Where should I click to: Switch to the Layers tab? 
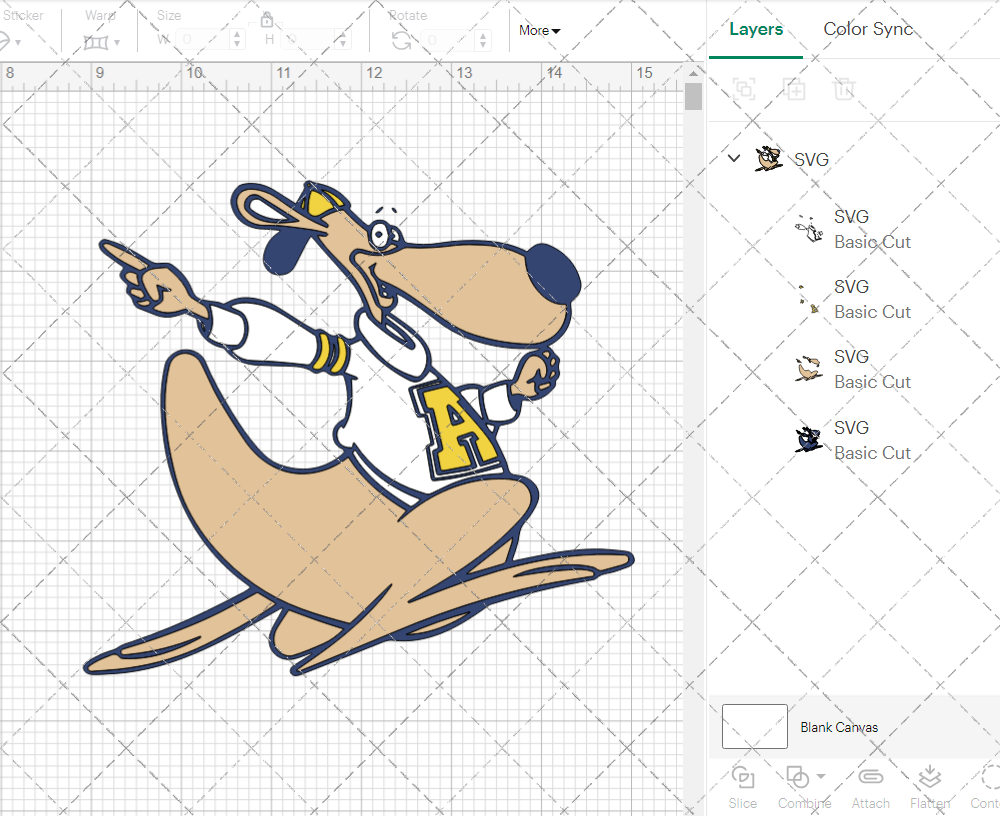756,29
